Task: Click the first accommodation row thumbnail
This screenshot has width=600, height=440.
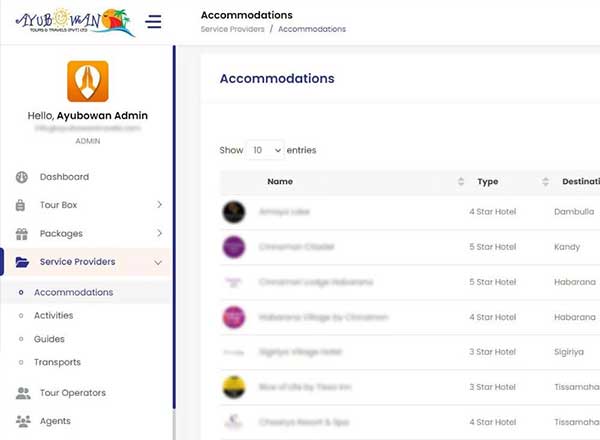Action: tap(234, 212)
